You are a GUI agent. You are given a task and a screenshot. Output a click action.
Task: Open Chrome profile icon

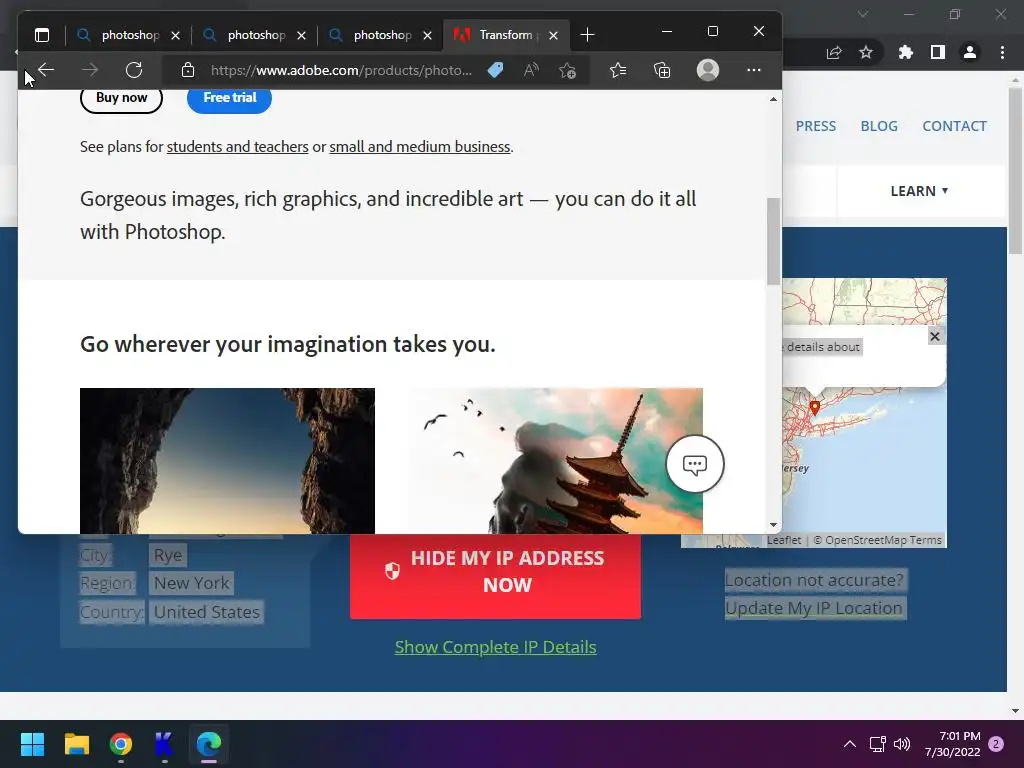(970, 52)
